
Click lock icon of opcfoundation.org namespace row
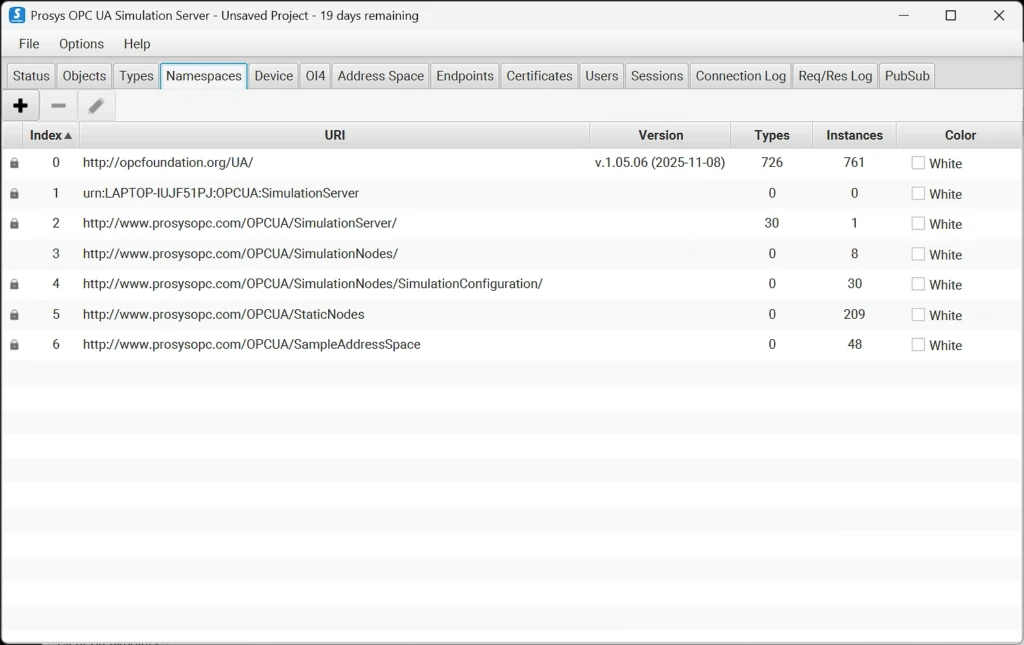pos(14,163)
